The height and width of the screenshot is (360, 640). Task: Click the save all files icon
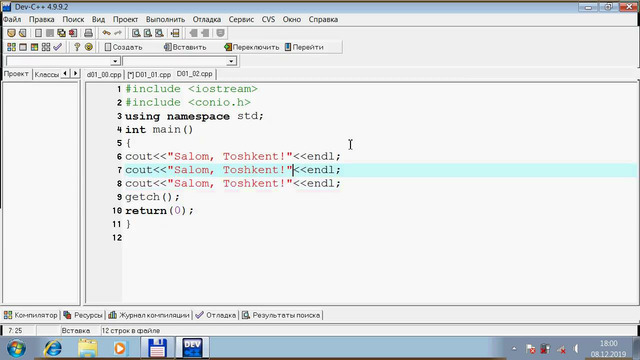61,33
